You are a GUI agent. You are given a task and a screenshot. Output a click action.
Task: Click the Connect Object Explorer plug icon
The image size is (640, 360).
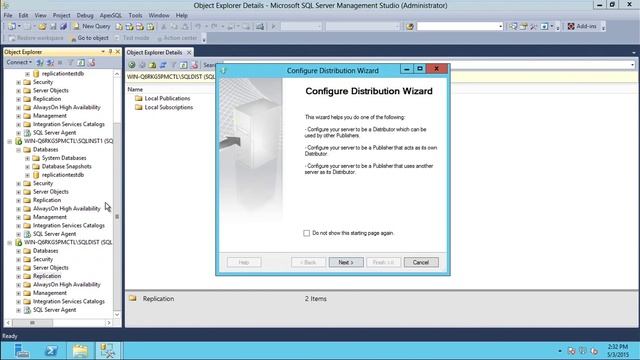(40, 62)
